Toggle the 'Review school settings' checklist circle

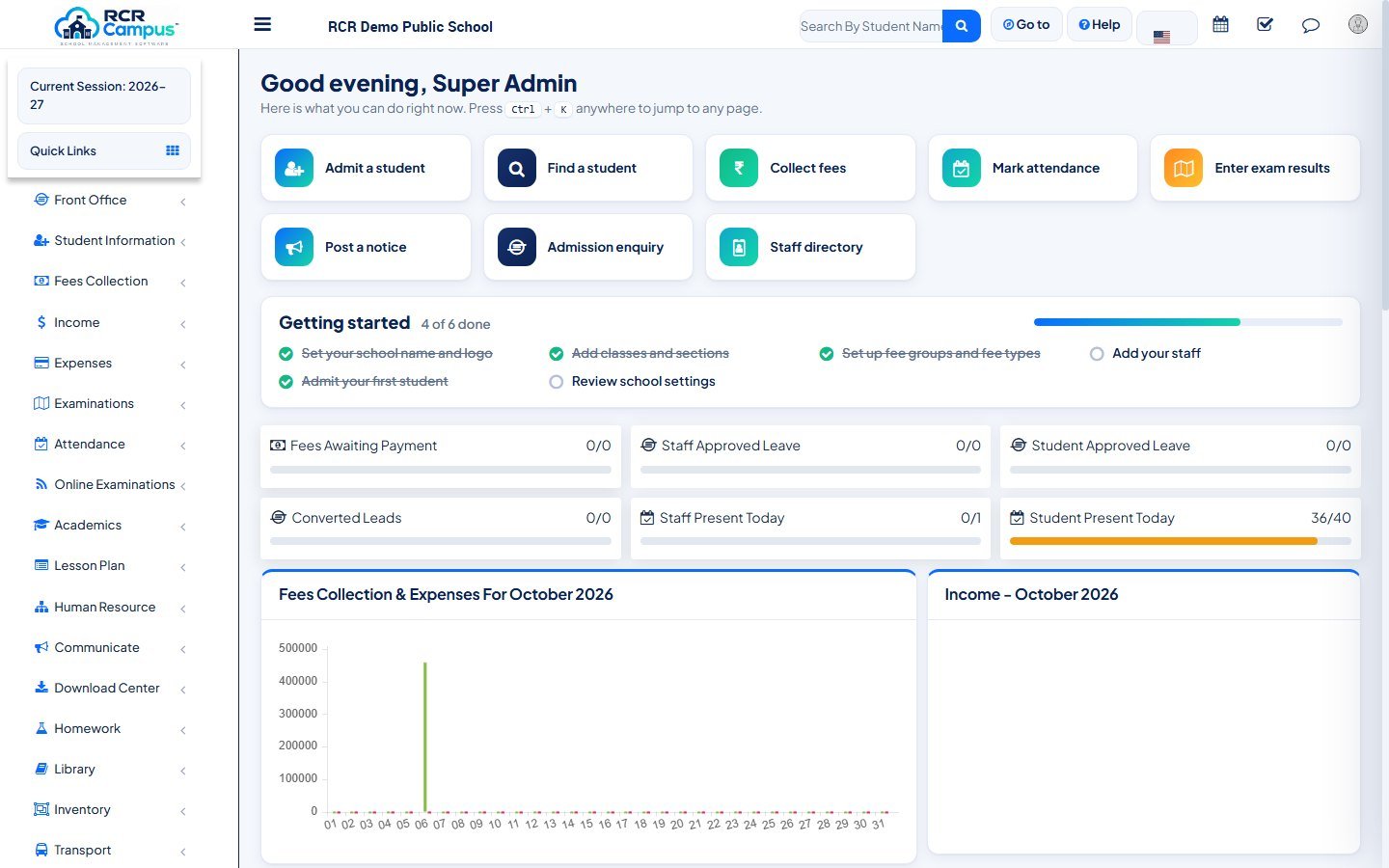tap(557, 382)
